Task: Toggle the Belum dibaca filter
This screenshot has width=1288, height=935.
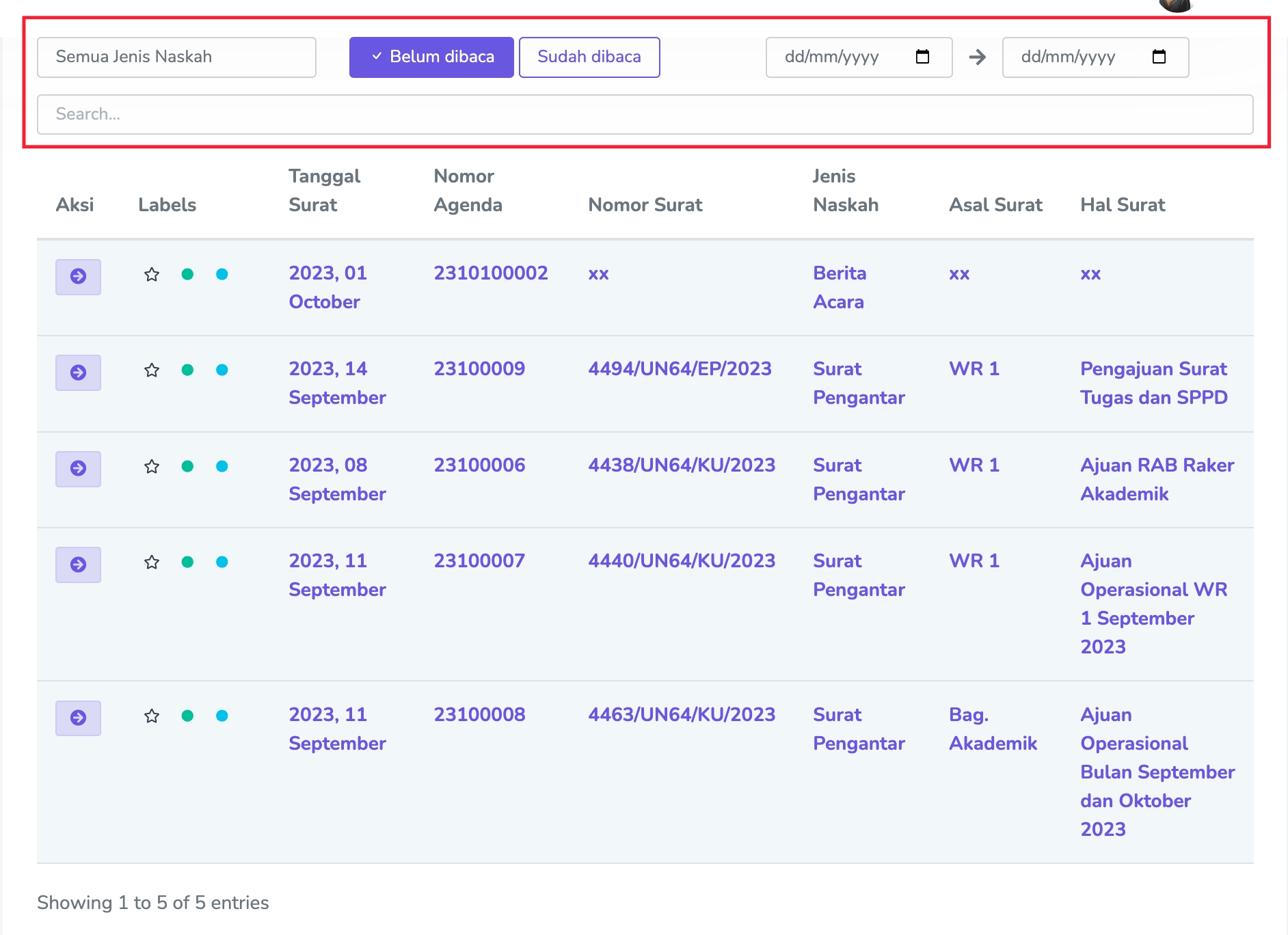Action: (x=431, y=57)
